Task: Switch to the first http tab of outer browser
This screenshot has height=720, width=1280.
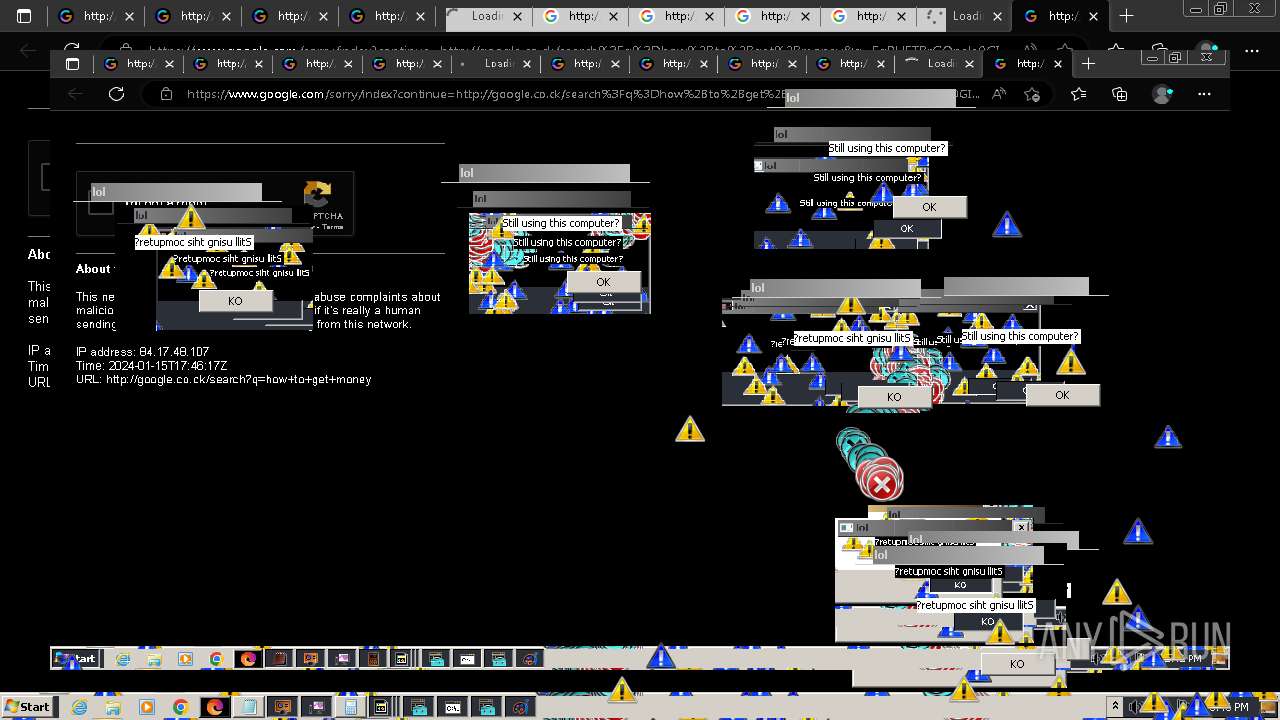Action: (x=98, y=16)
